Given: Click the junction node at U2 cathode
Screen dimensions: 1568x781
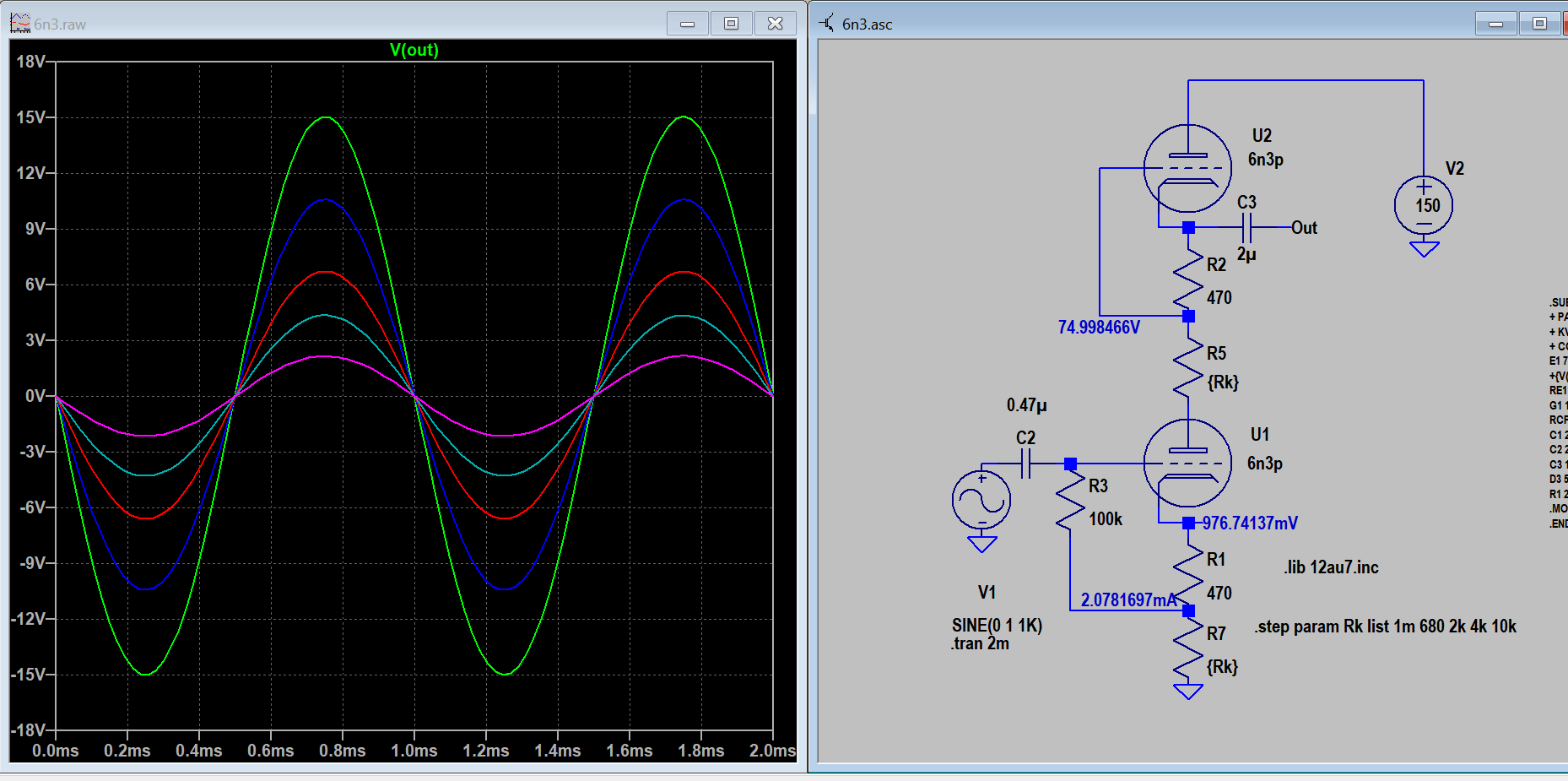Looking at the screenshot, I should pyautogui.click(x=1188, y=228).
